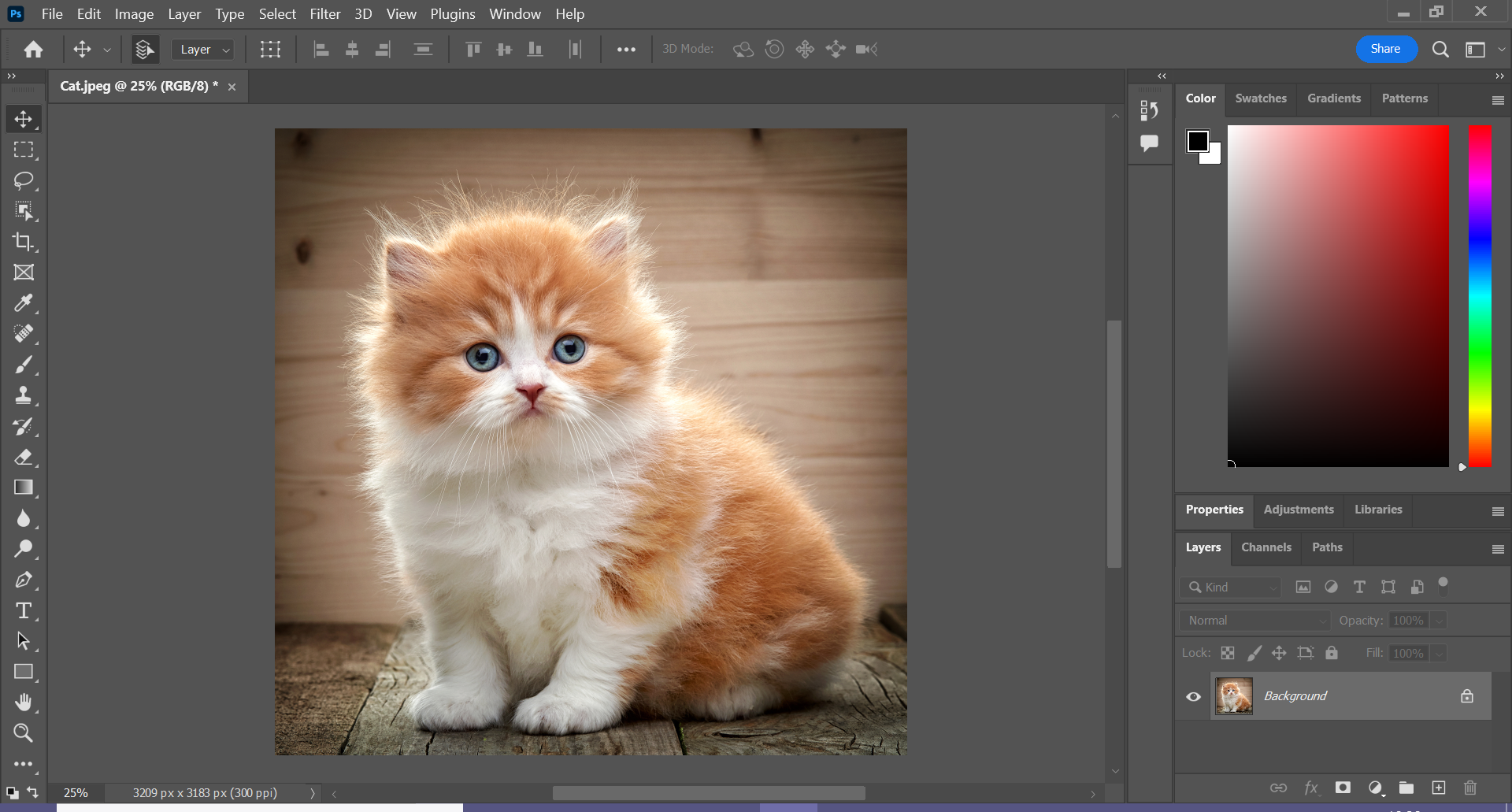Open the Kind filter dropdown
Screen dimensions: 1512x812
point(1231,588)
